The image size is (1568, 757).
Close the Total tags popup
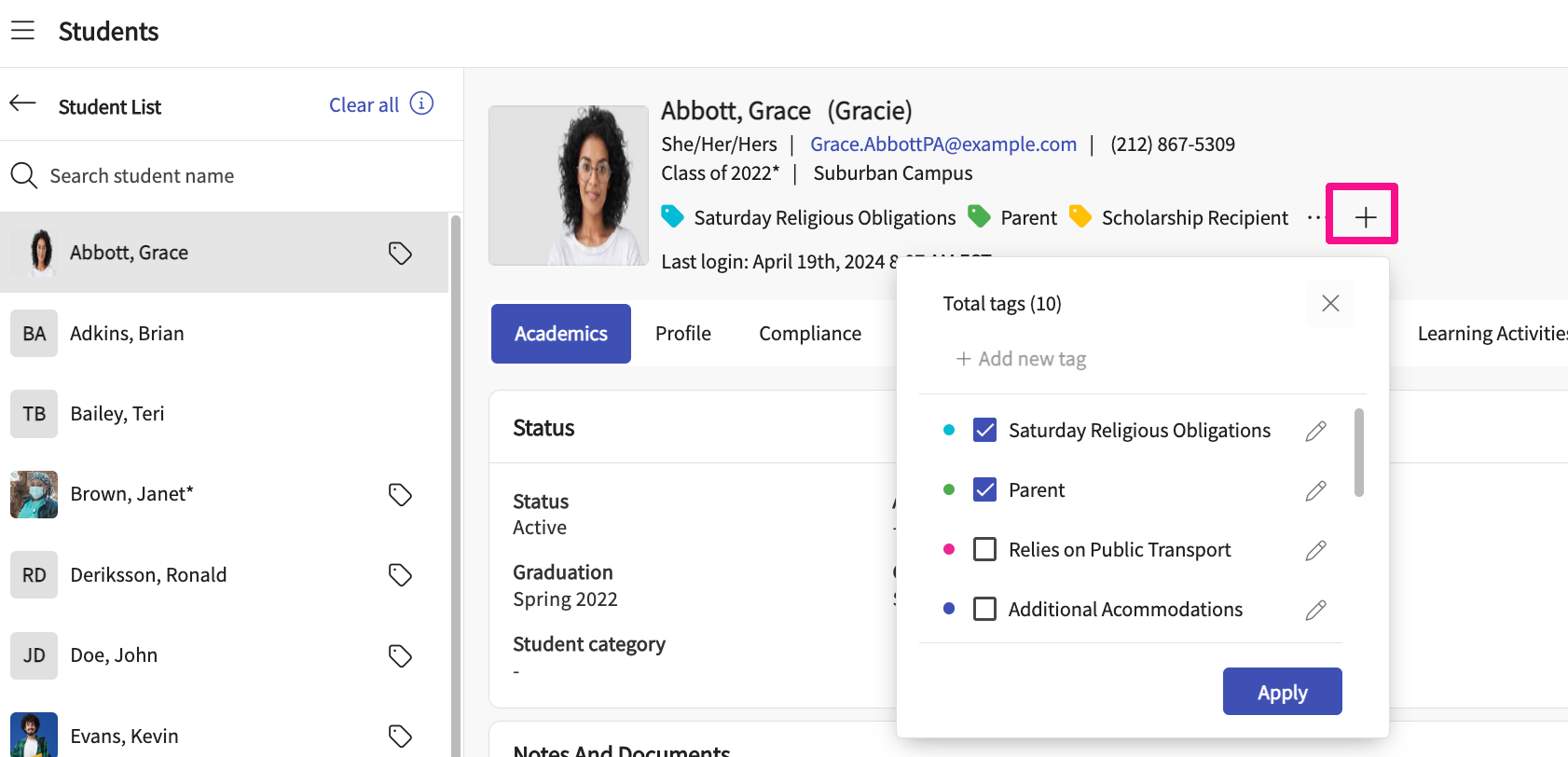tap(1330, 303)
